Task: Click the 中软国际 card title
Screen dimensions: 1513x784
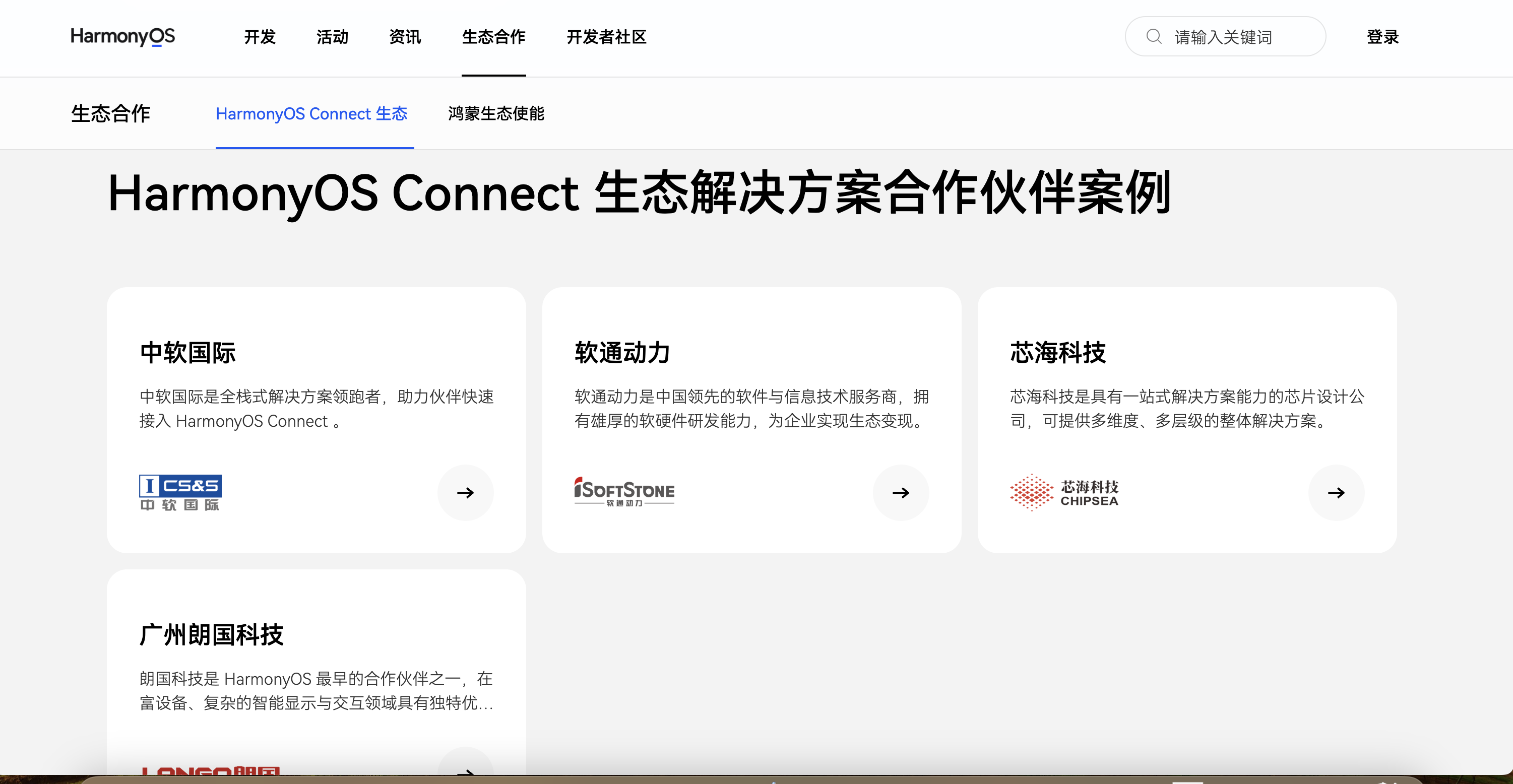Action: (x=187, y=352)
